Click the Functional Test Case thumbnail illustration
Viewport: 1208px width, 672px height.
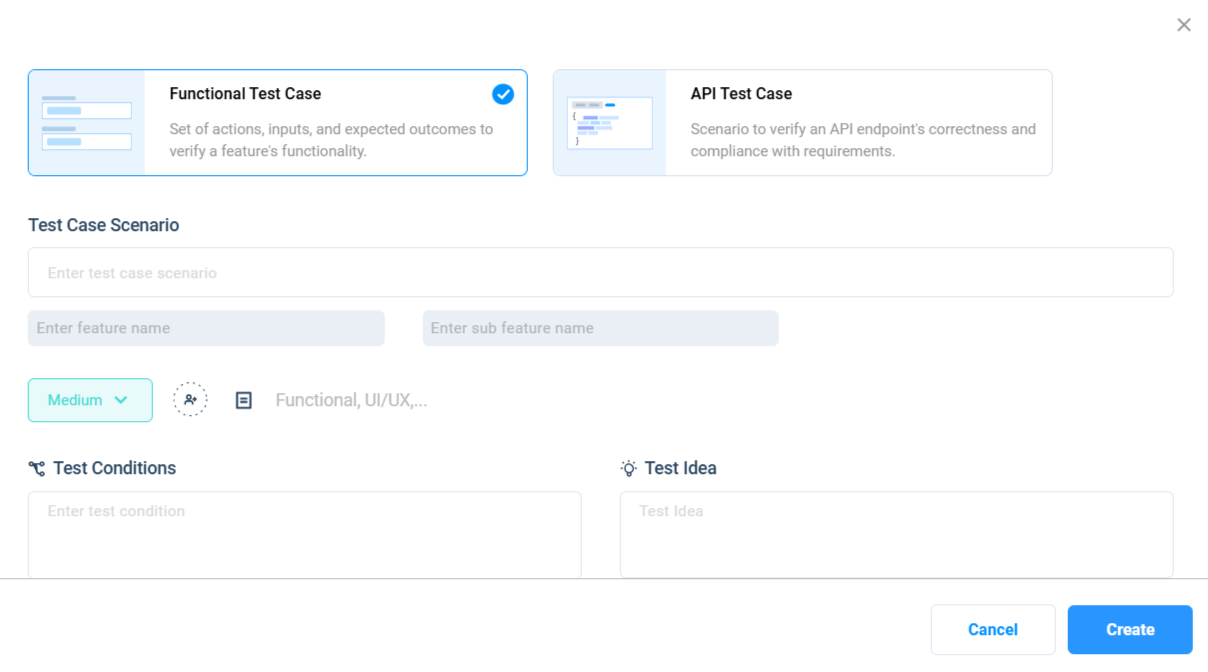(87, 123)
